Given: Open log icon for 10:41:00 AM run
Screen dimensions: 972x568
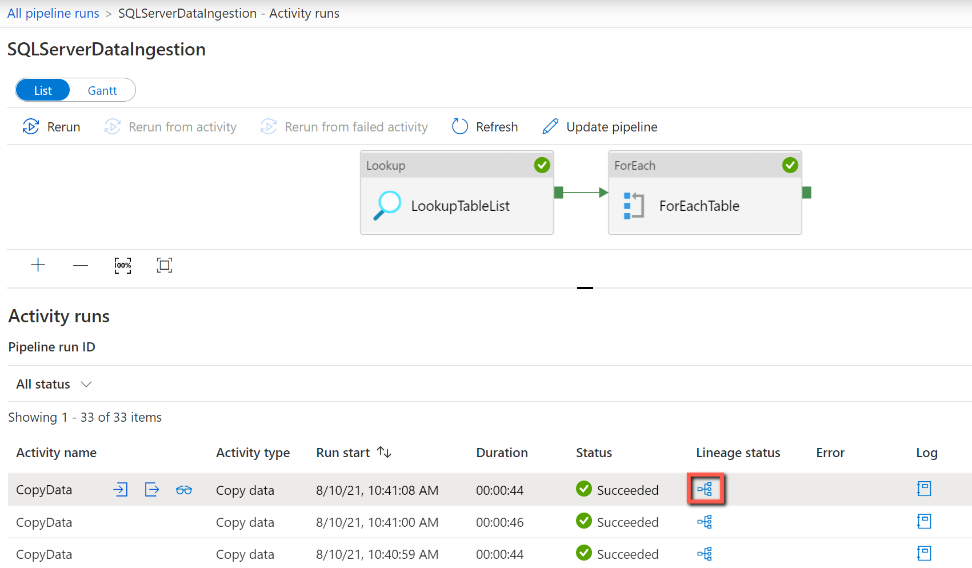Looking at the screenshot, I should pos(924,521).
